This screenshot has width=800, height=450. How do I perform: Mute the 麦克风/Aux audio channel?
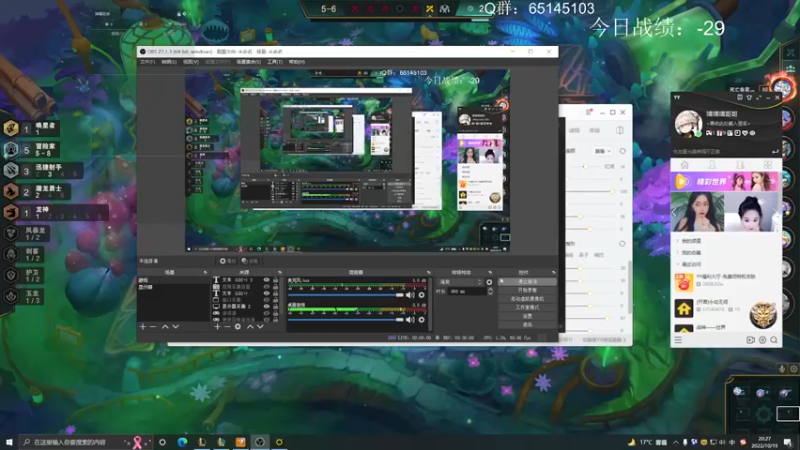point(410,295)
